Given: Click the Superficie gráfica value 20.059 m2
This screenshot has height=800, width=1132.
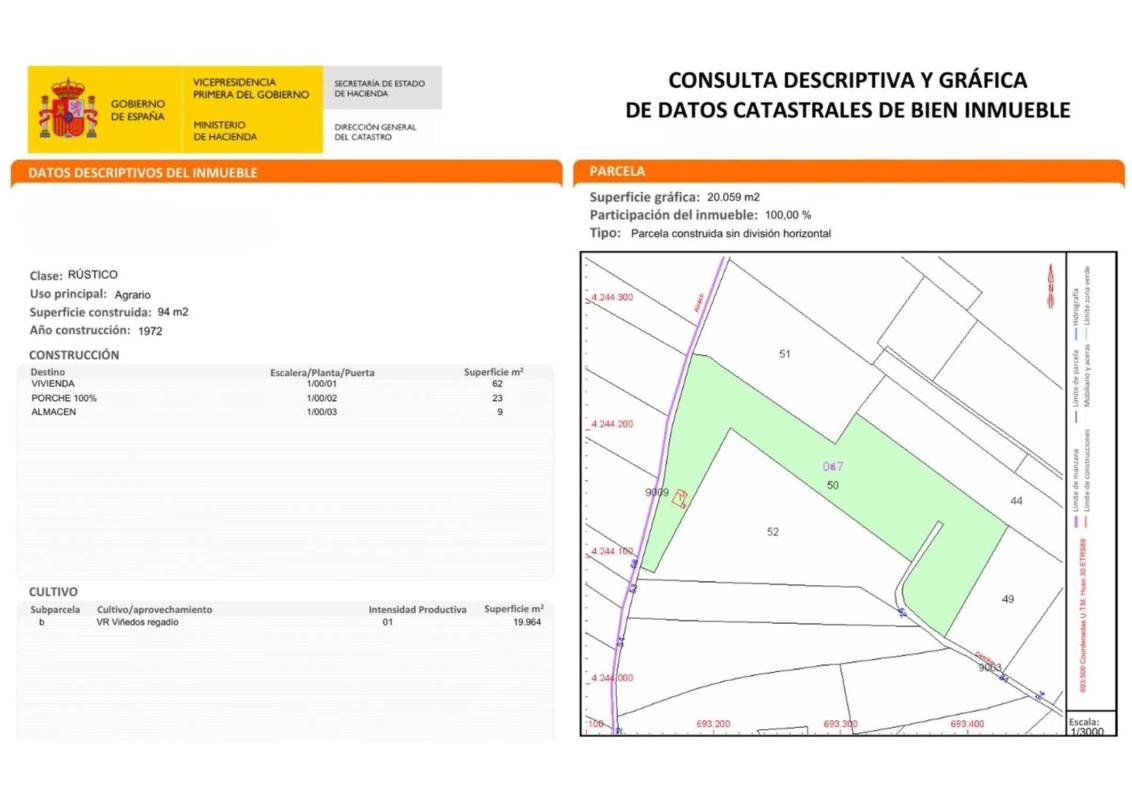Looking at the screenshot, I should coord(733,197).
